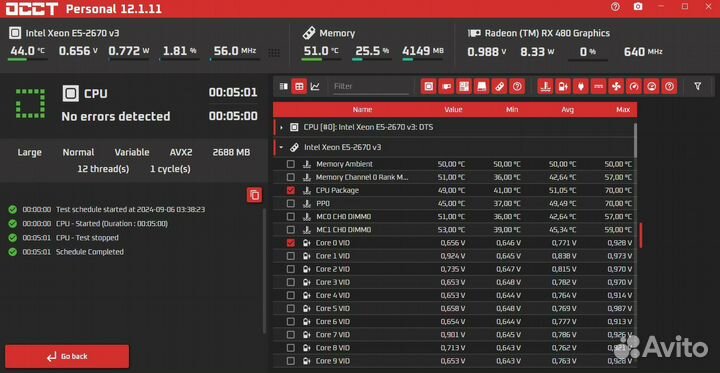
Task: Open the help icon in title bar
Action: coord(615,7)
